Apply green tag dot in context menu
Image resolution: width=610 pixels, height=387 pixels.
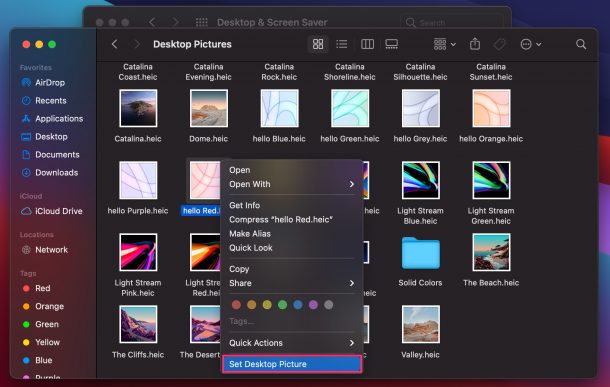click(x=282, y=305)
